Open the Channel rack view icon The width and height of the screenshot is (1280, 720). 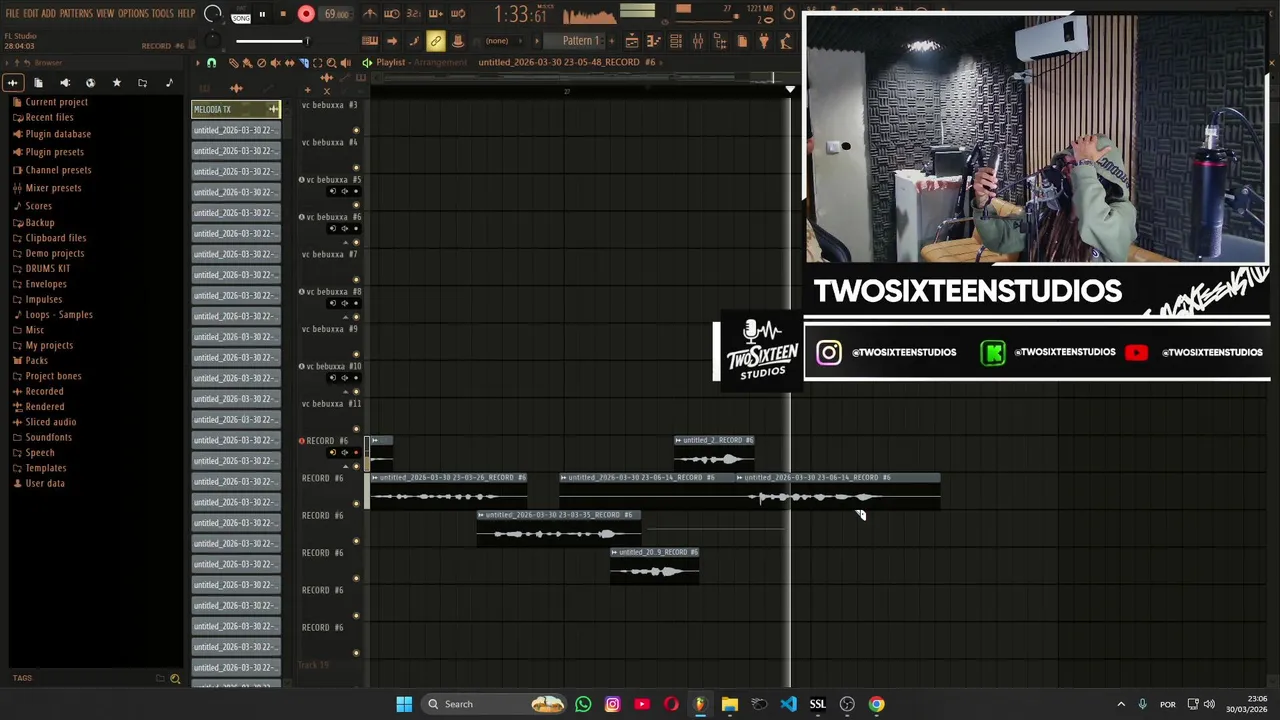[x=676, y=41]
